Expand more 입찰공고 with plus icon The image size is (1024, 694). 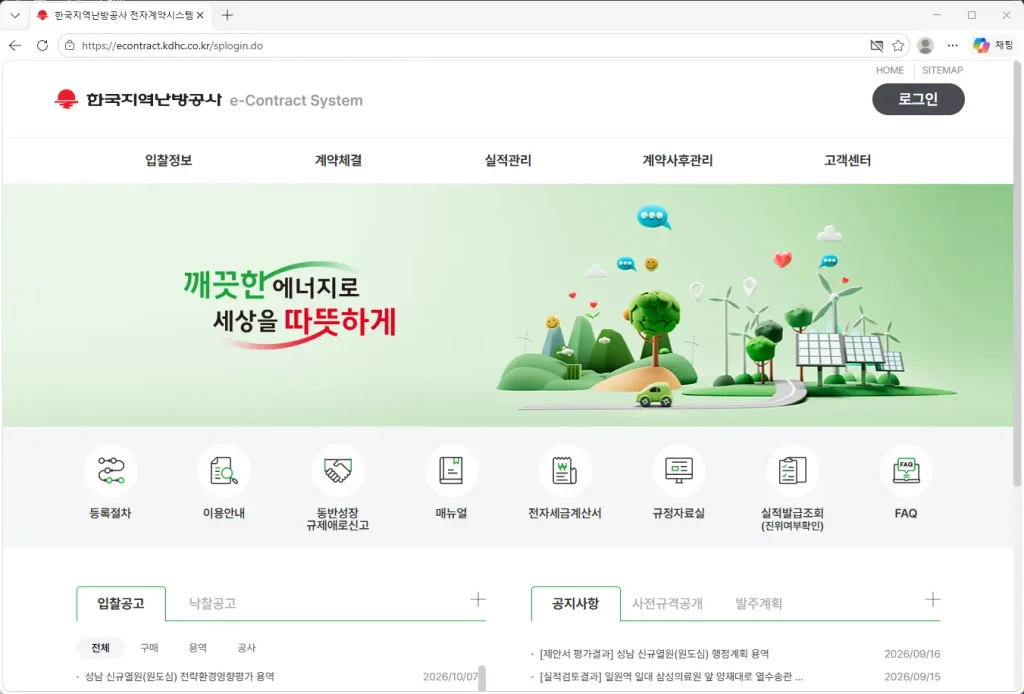(478, 599)
